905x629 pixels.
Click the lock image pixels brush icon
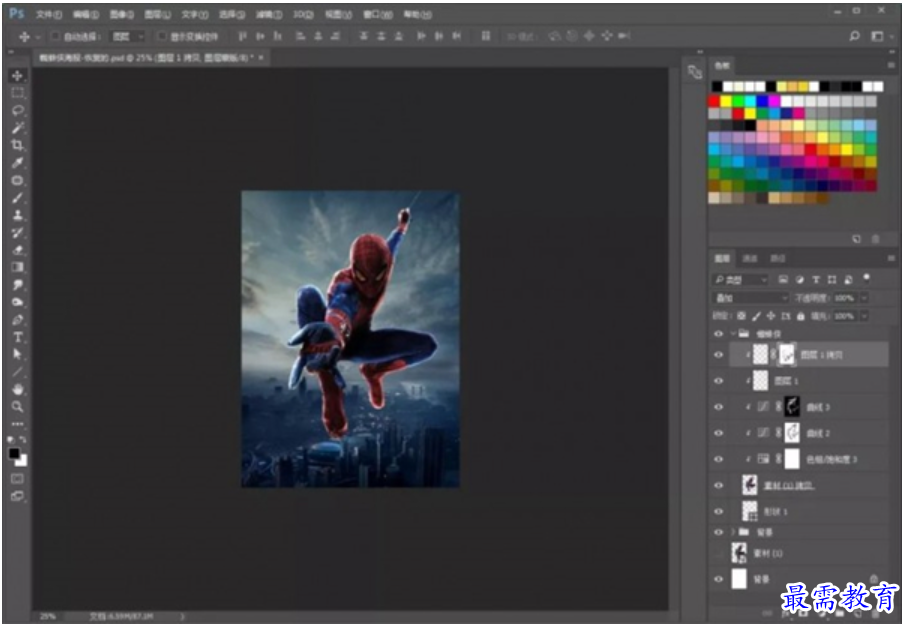pos(756,316)
